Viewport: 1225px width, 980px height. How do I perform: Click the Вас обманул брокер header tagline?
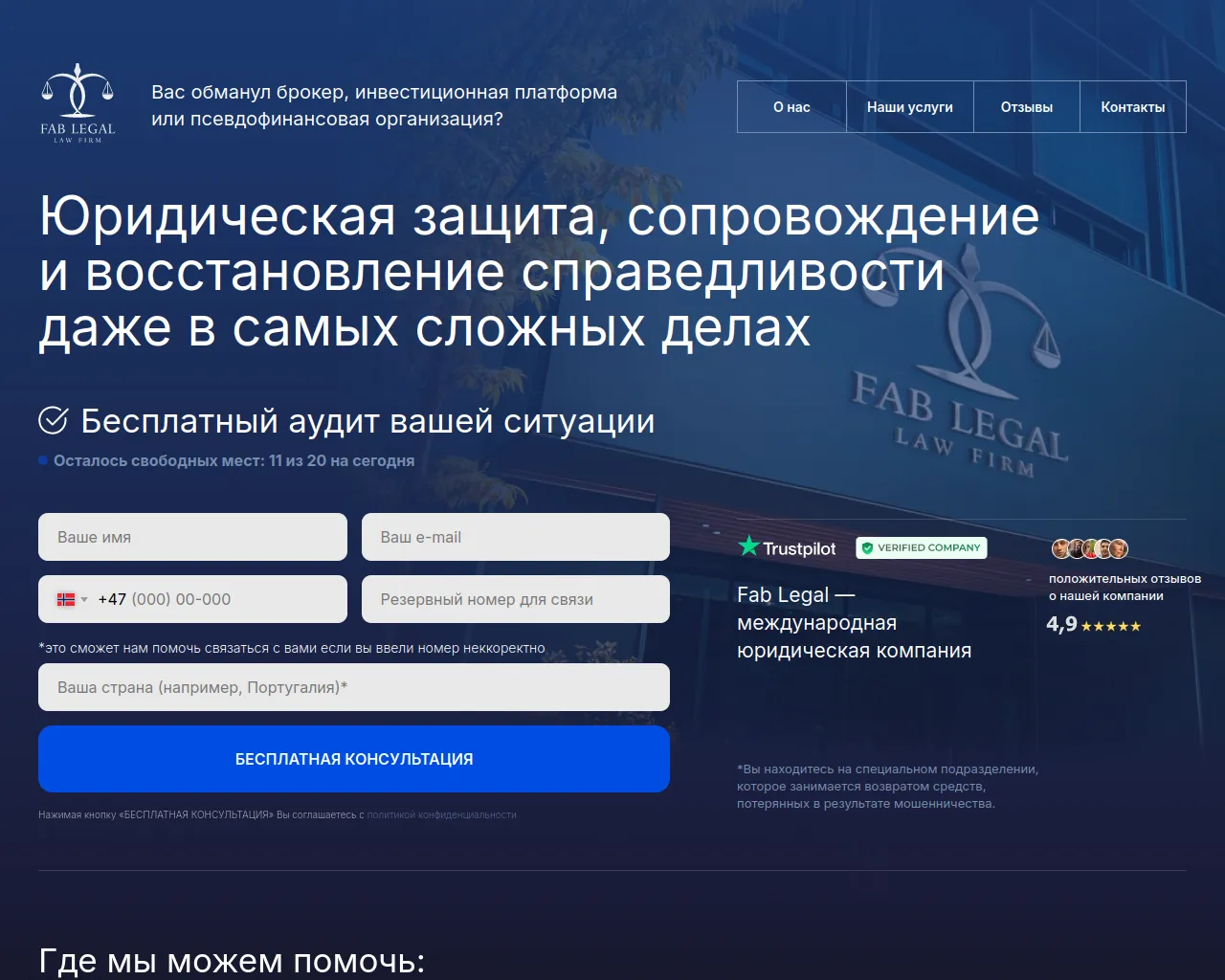tap(384, 105)
